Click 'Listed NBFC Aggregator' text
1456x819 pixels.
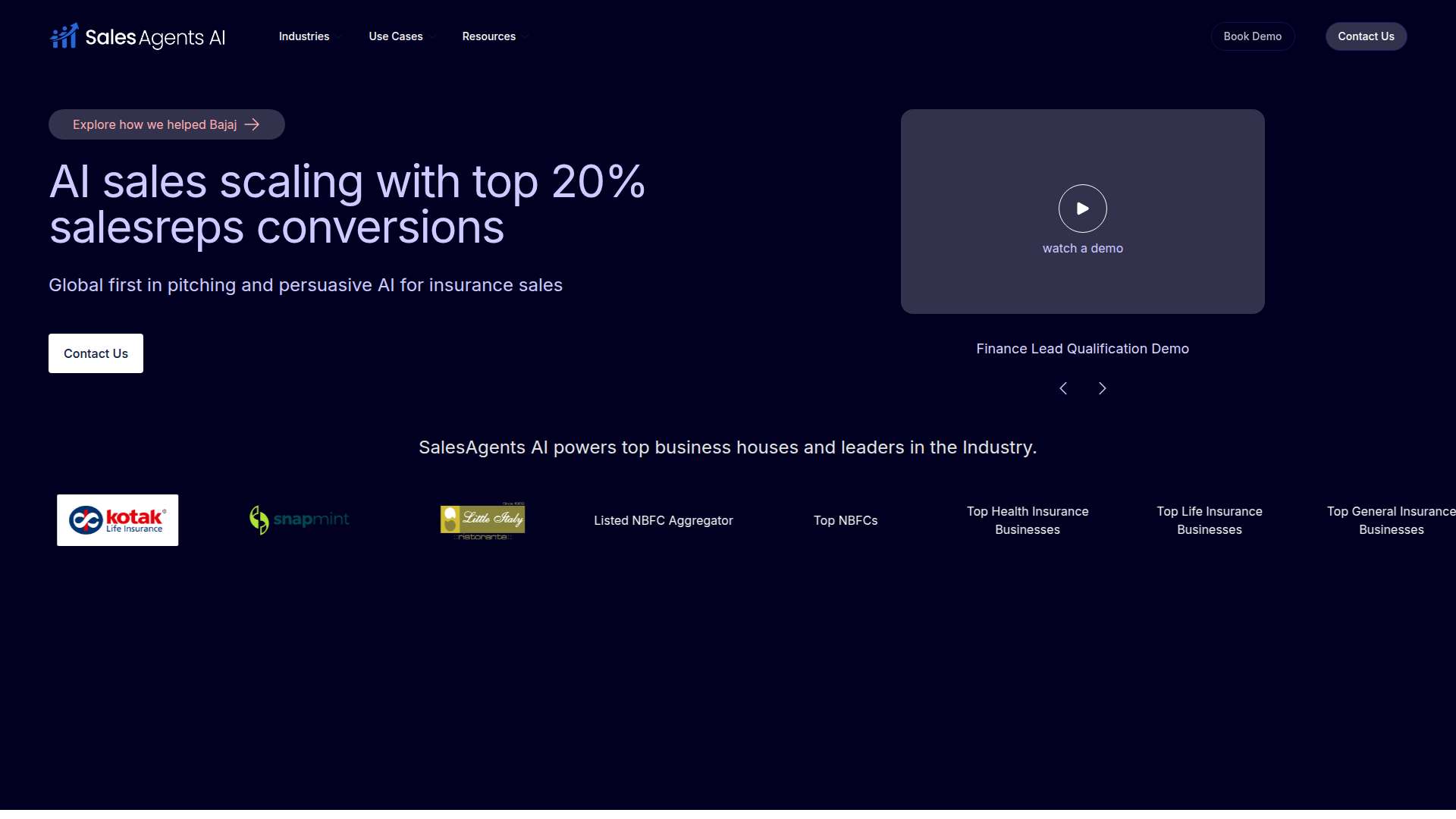[664, 520]
